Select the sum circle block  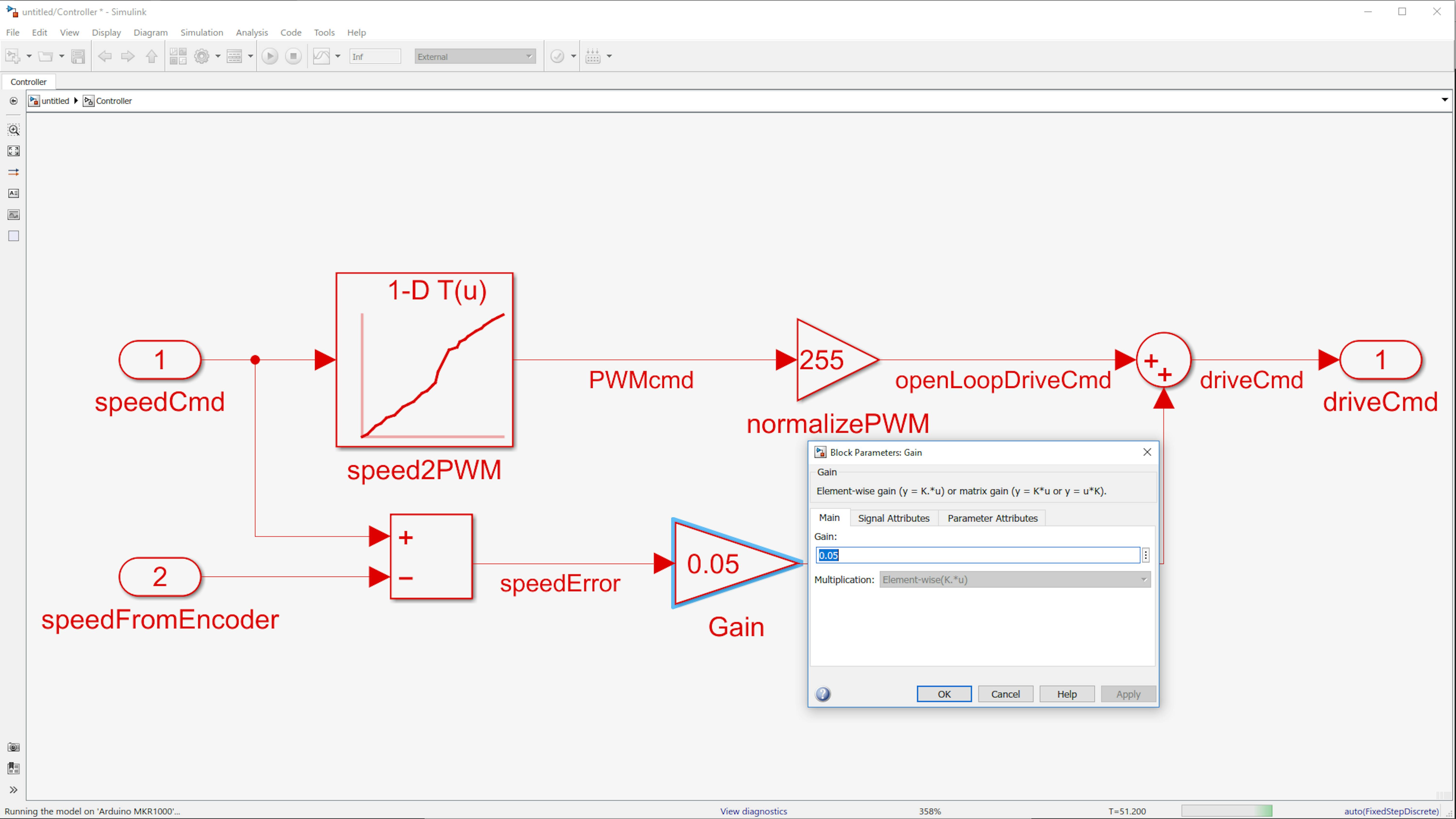click(x=1164, y=360)
